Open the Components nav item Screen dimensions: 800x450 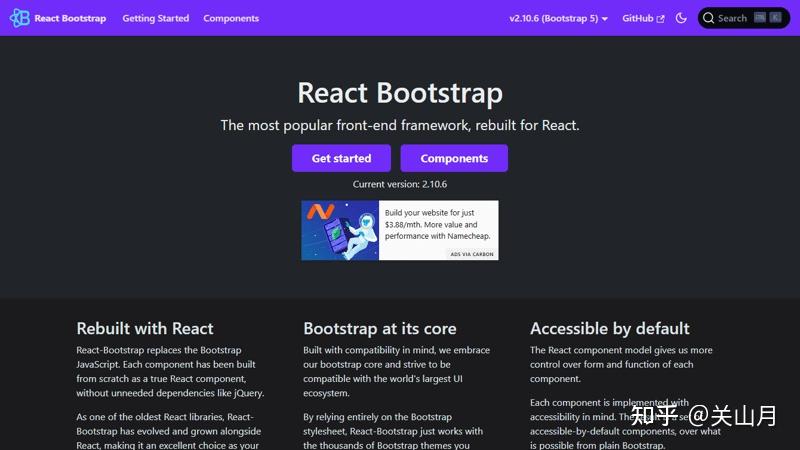pos(231,18)
